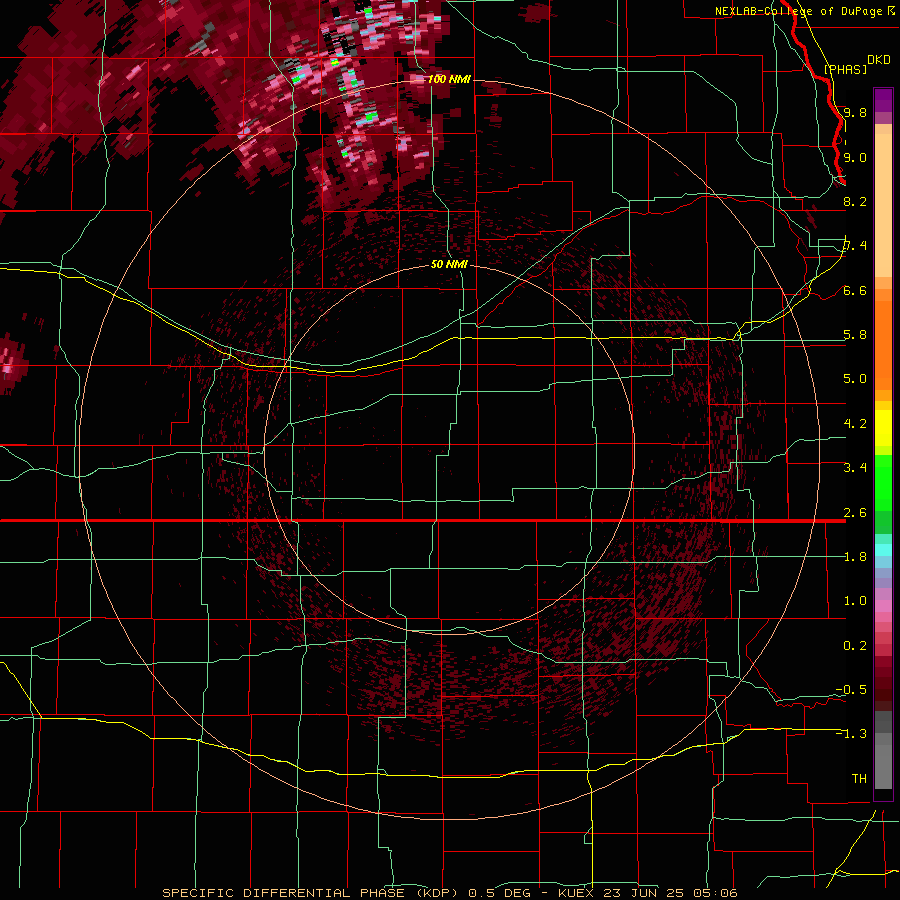Click the 2.6 value on color scale
900x900 pixels.
point(855,513)
